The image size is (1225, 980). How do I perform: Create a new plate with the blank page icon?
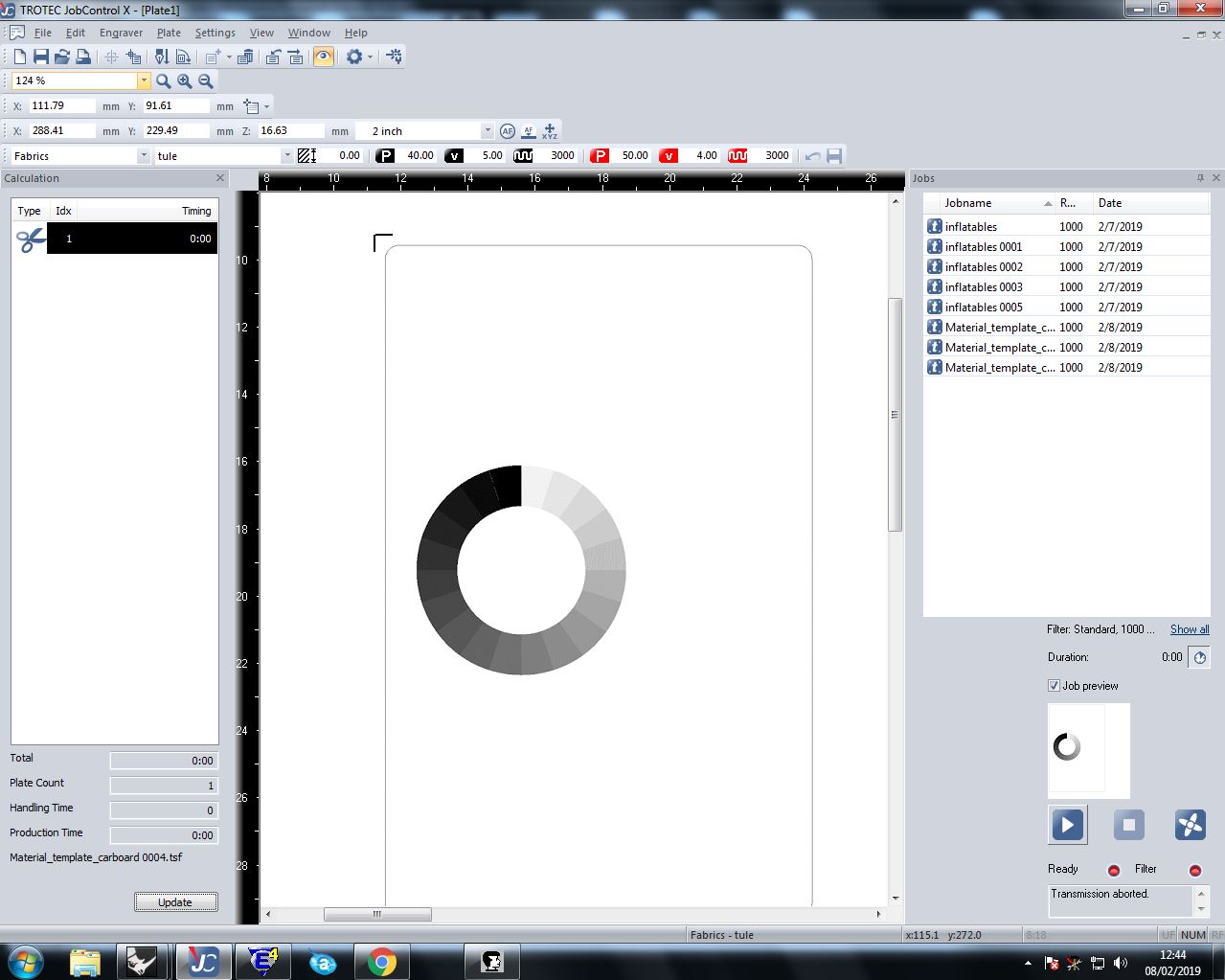20,57
